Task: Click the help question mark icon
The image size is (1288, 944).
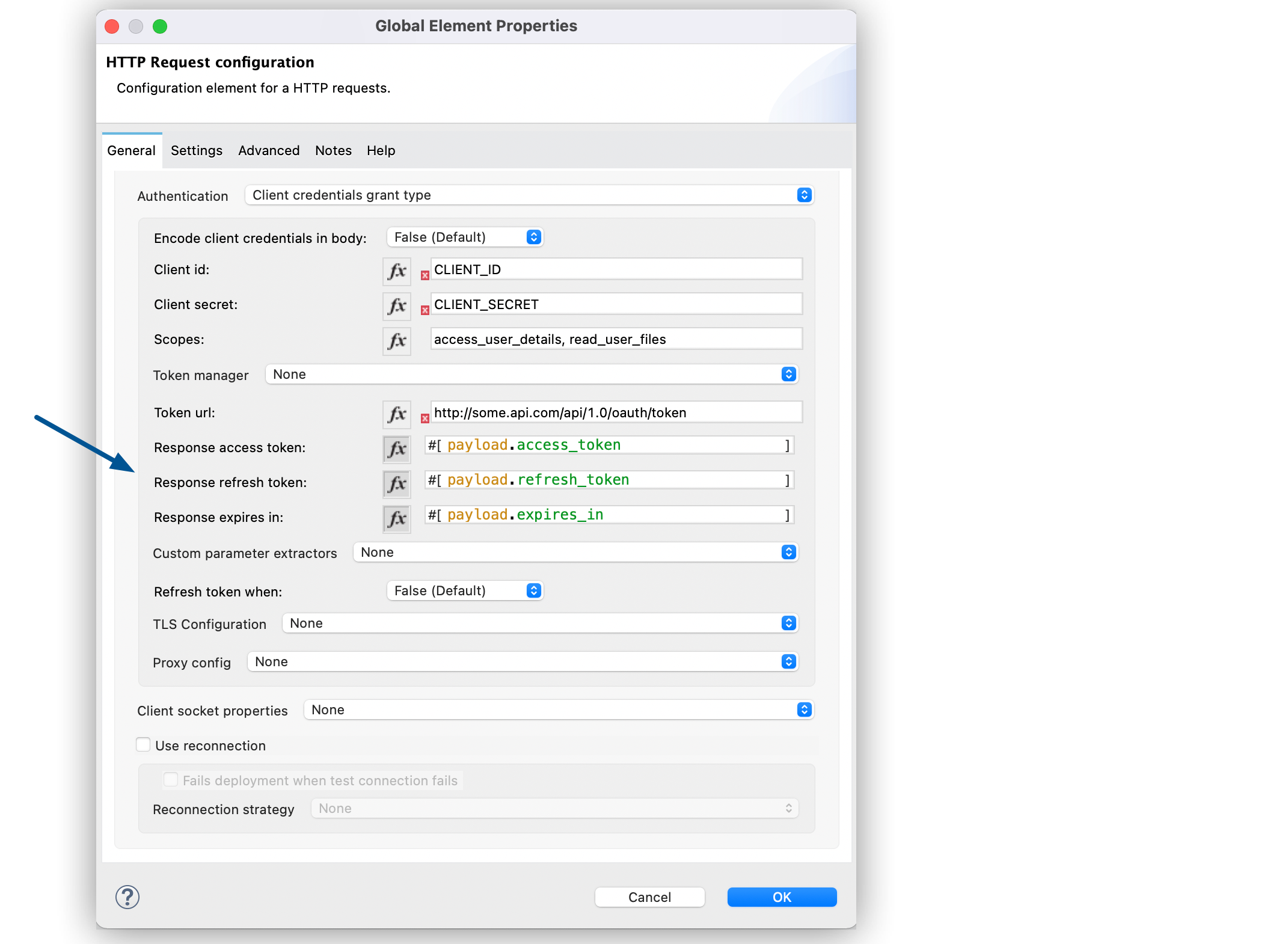Action: click(x=127, y=895)
